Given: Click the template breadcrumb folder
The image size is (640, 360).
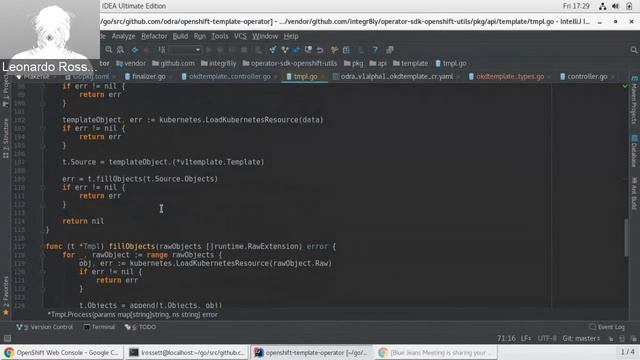Looking at the screenshot, I should tap(411, 63).
